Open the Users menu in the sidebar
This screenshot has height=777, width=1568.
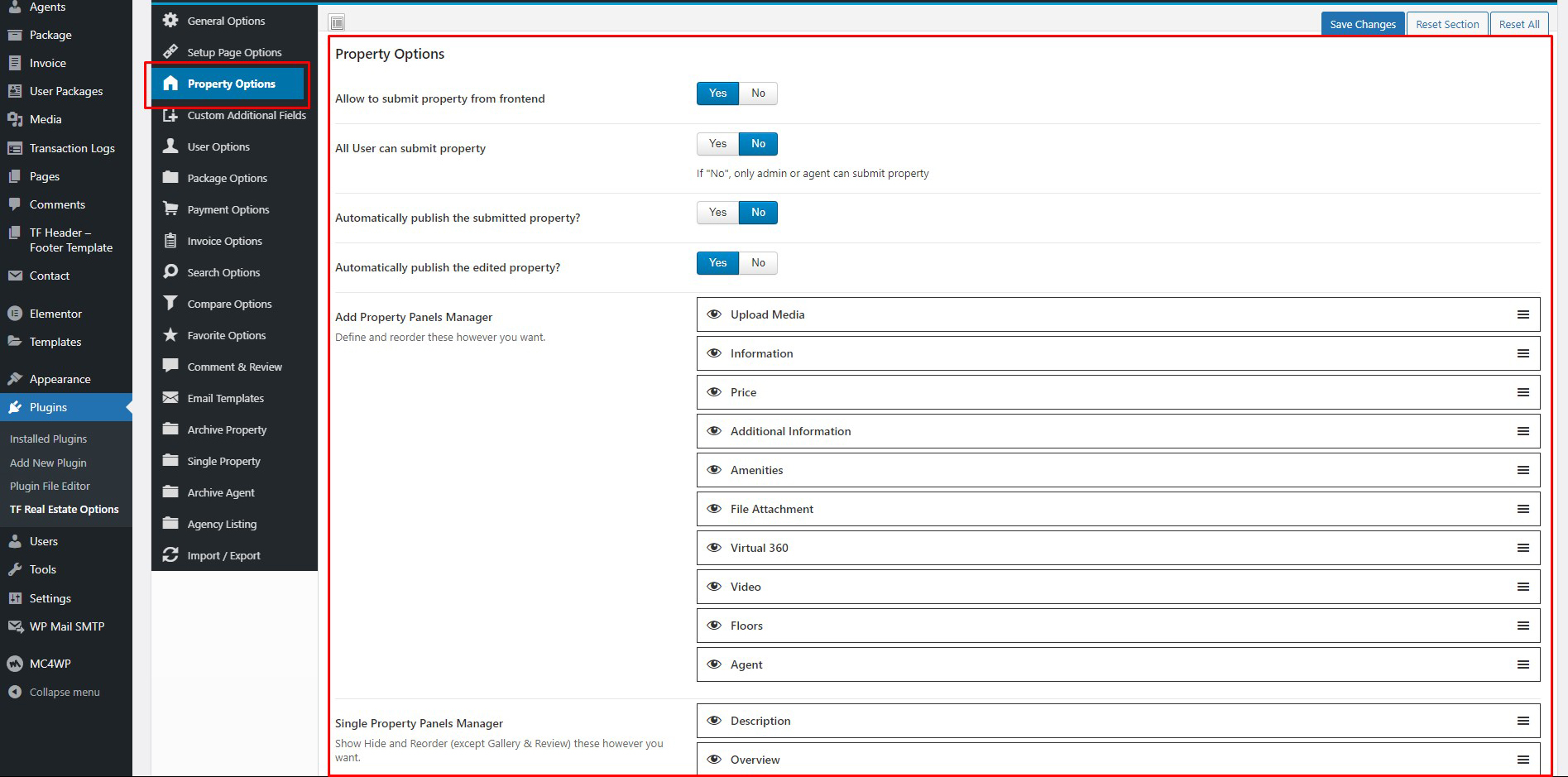click(66, 541)
